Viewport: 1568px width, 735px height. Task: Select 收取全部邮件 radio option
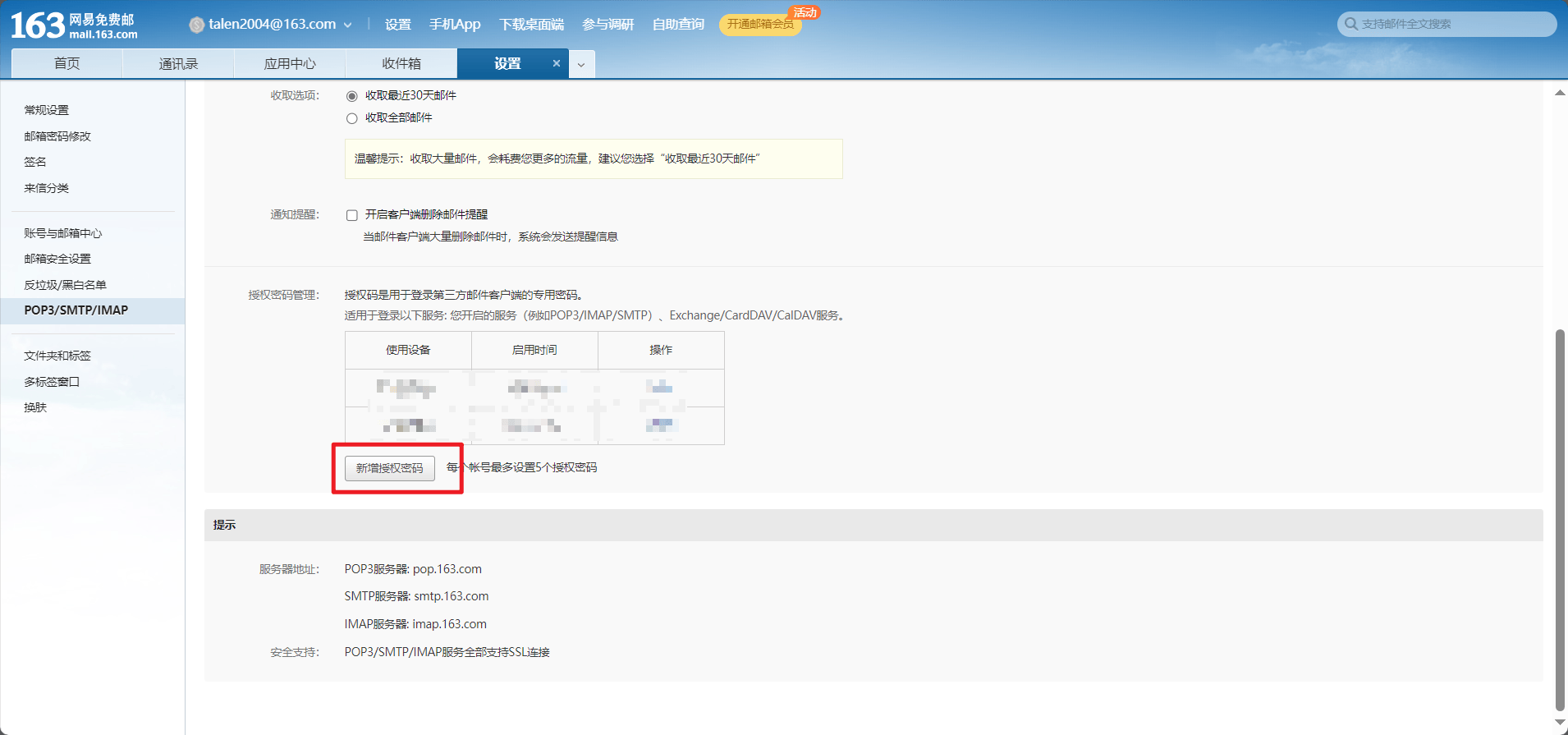pos(352,118)
